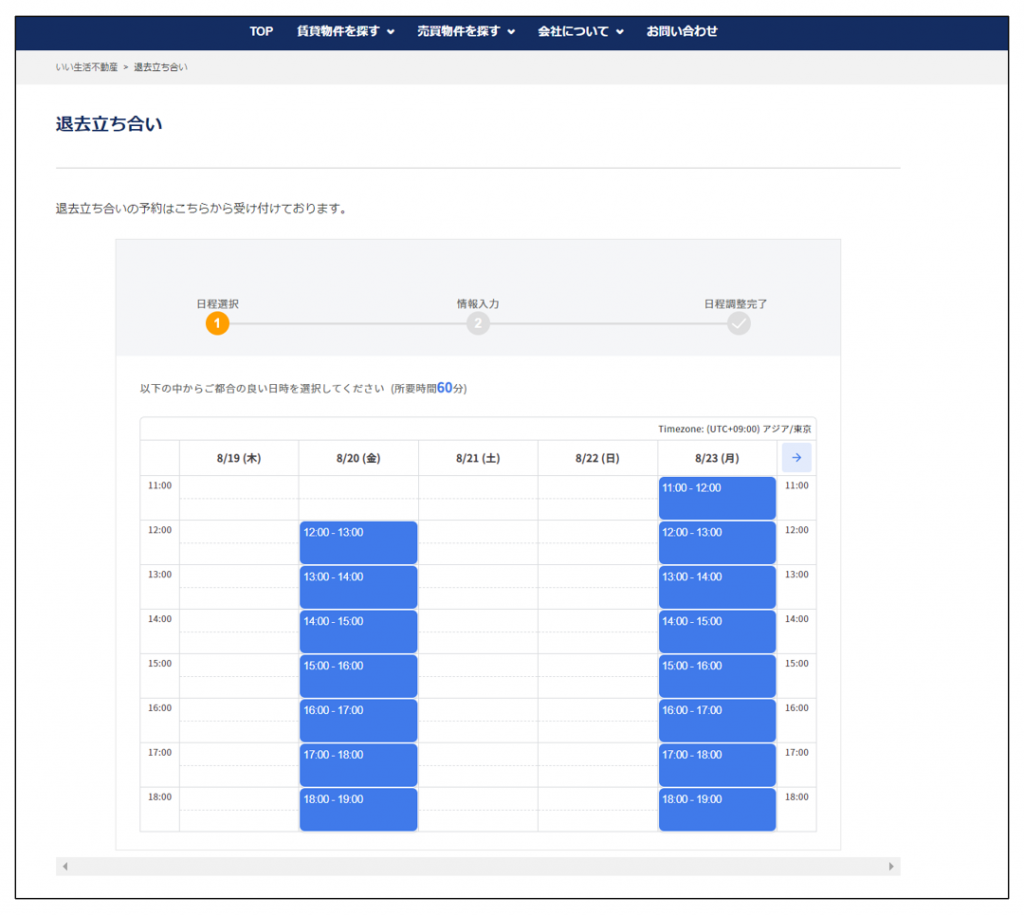Go to TOP in navigation bar

[261, 31]
